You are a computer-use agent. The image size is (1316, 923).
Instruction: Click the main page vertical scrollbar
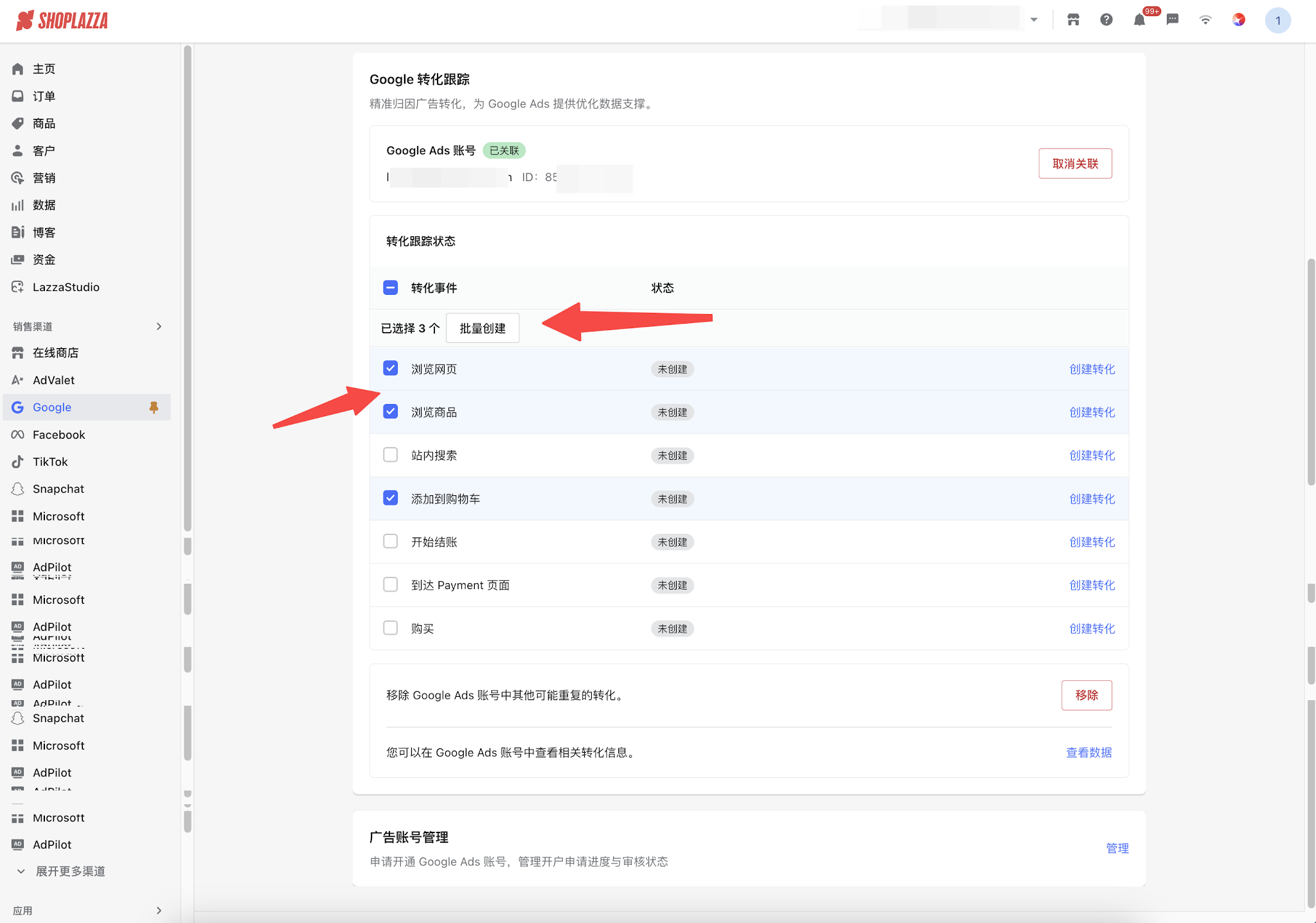tap(1311, 373)
